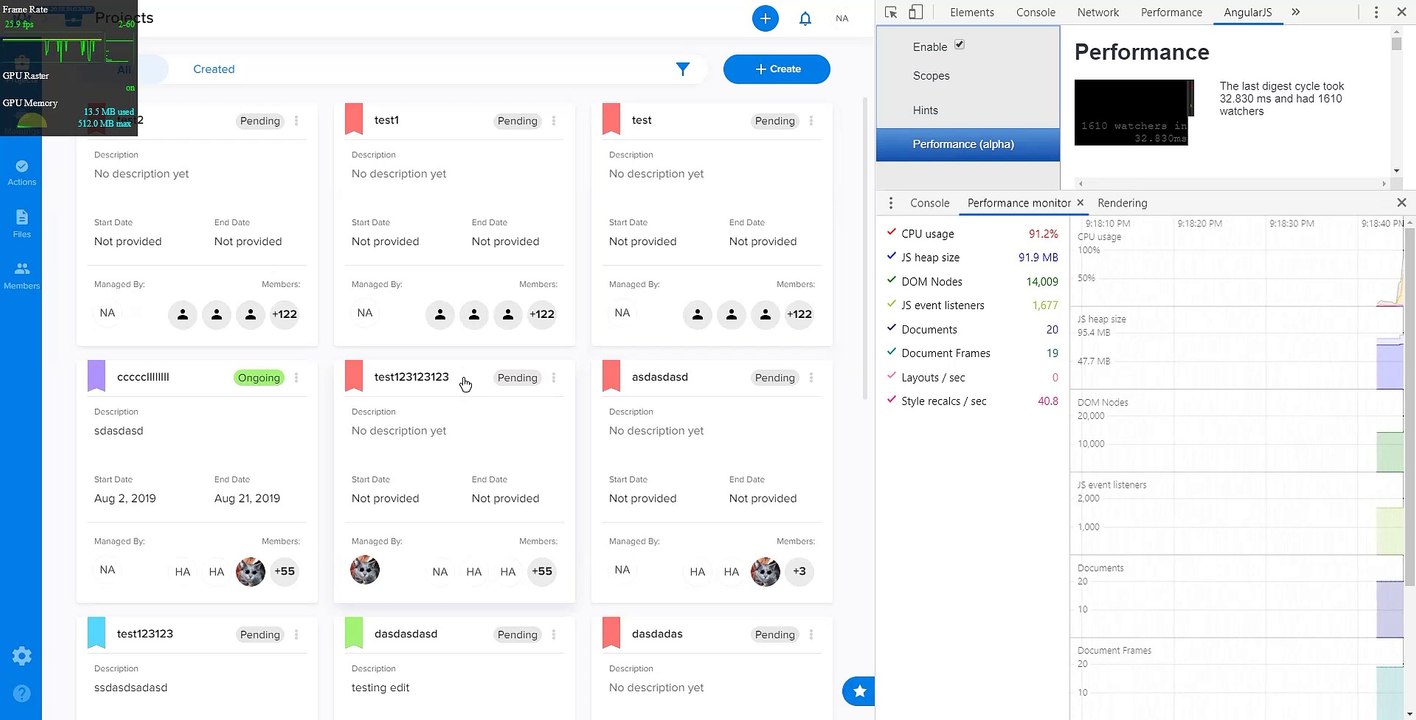Screen dimensions: 1416x720
Task: Switch to Network tab
Action: (1098, 12)
